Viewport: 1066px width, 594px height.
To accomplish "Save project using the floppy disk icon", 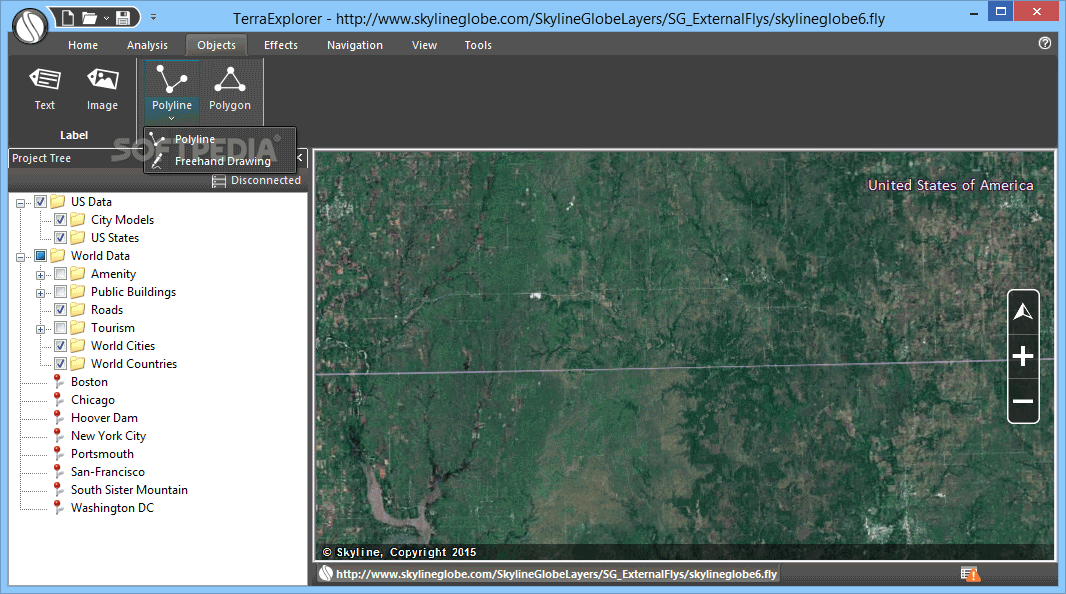I will [x=123, y=18].
